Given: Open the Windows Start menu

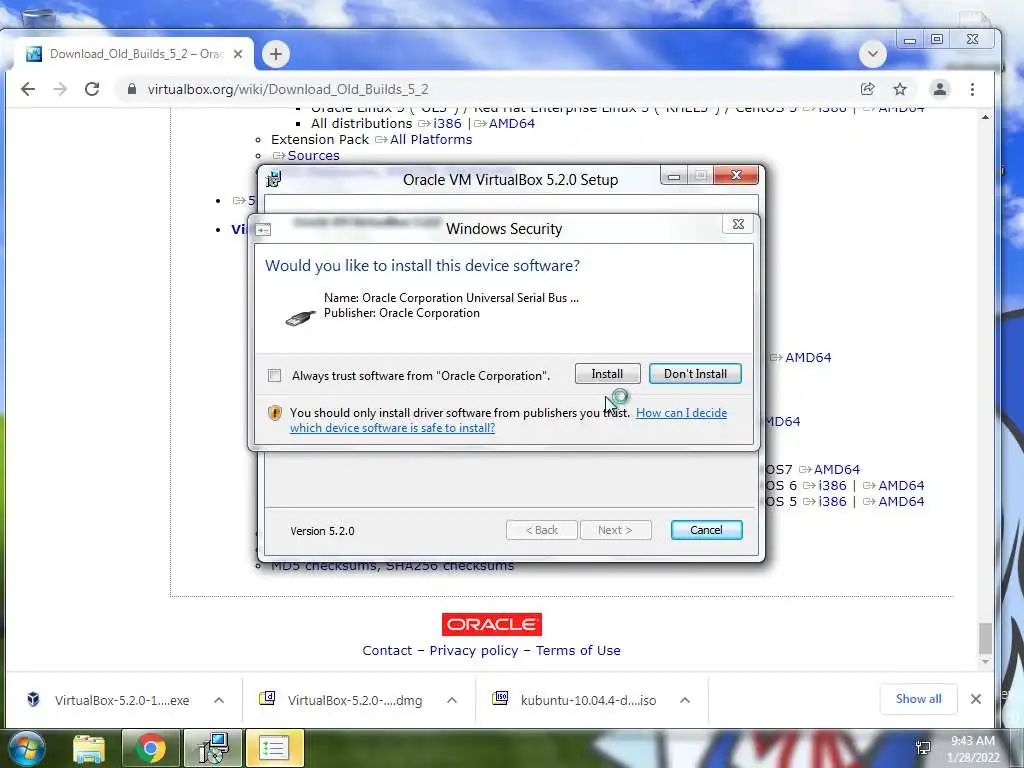Looking at the screenshot, I should click(x=26, y=748).
